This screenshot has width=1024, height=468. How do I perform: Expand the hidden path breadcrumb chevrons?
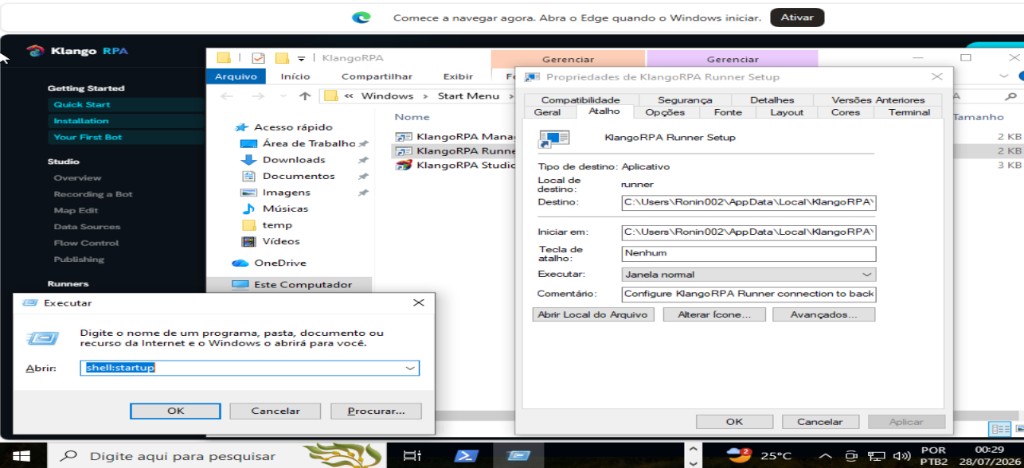tap(349, 96)
